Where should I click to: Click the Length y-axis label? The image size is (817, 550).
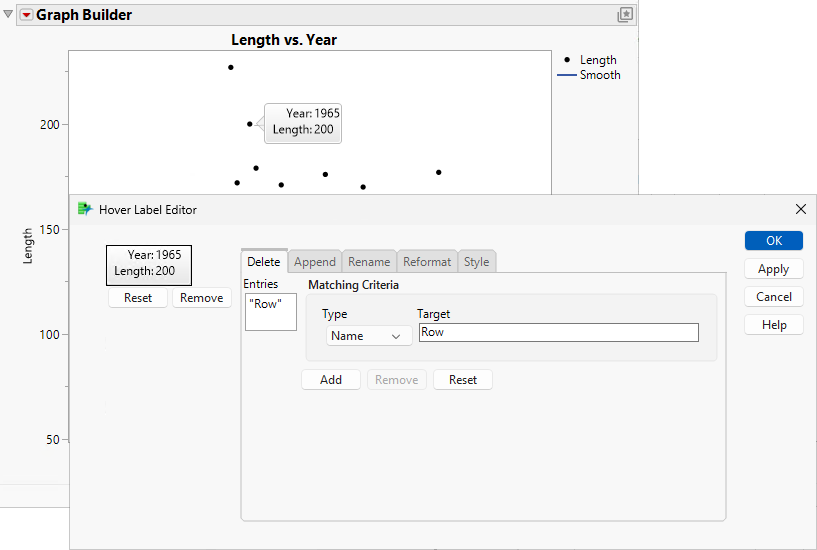pos(28,246)
